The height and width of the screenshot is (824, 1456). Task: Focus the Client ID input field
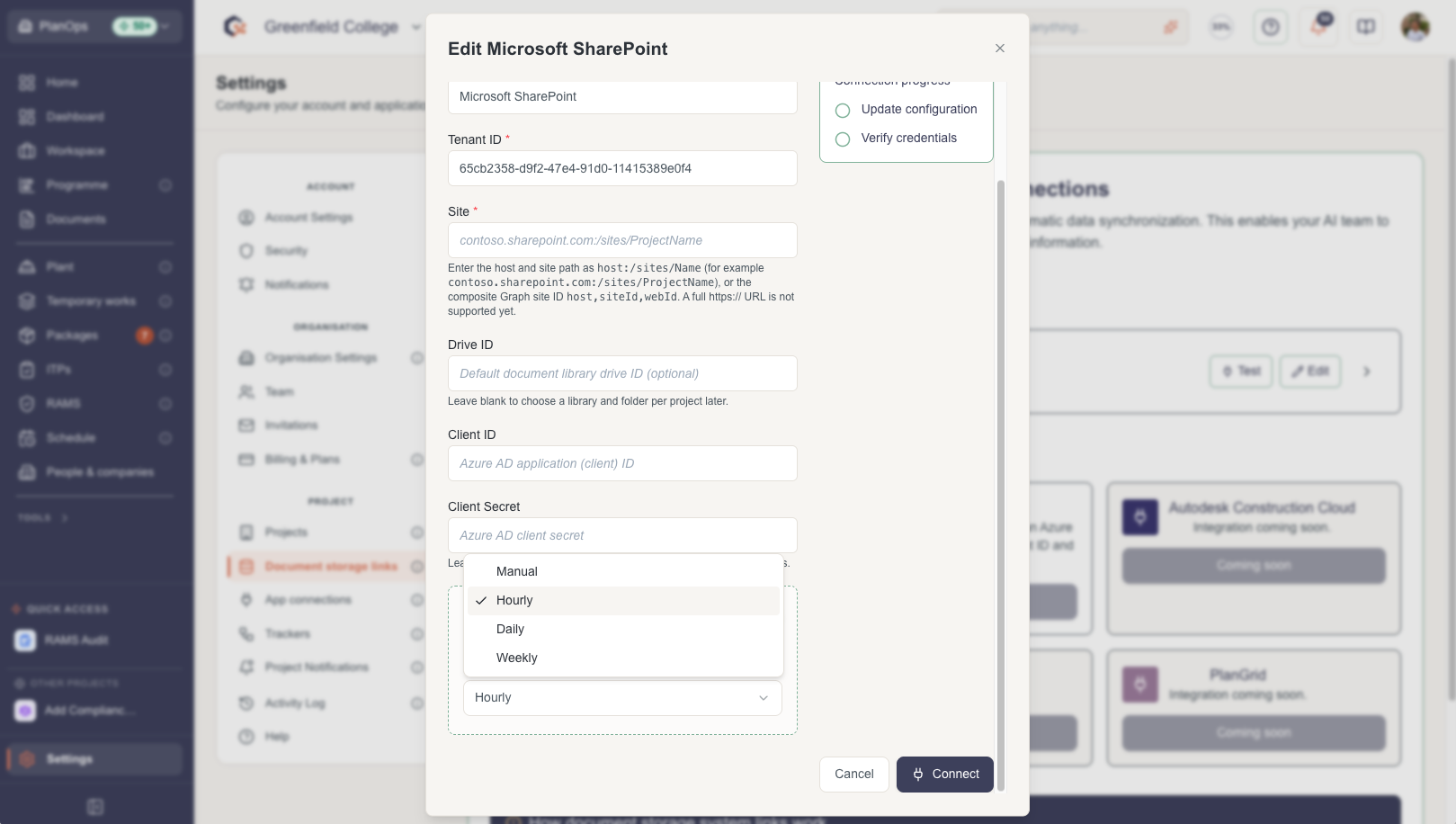[x=622, y=463]
